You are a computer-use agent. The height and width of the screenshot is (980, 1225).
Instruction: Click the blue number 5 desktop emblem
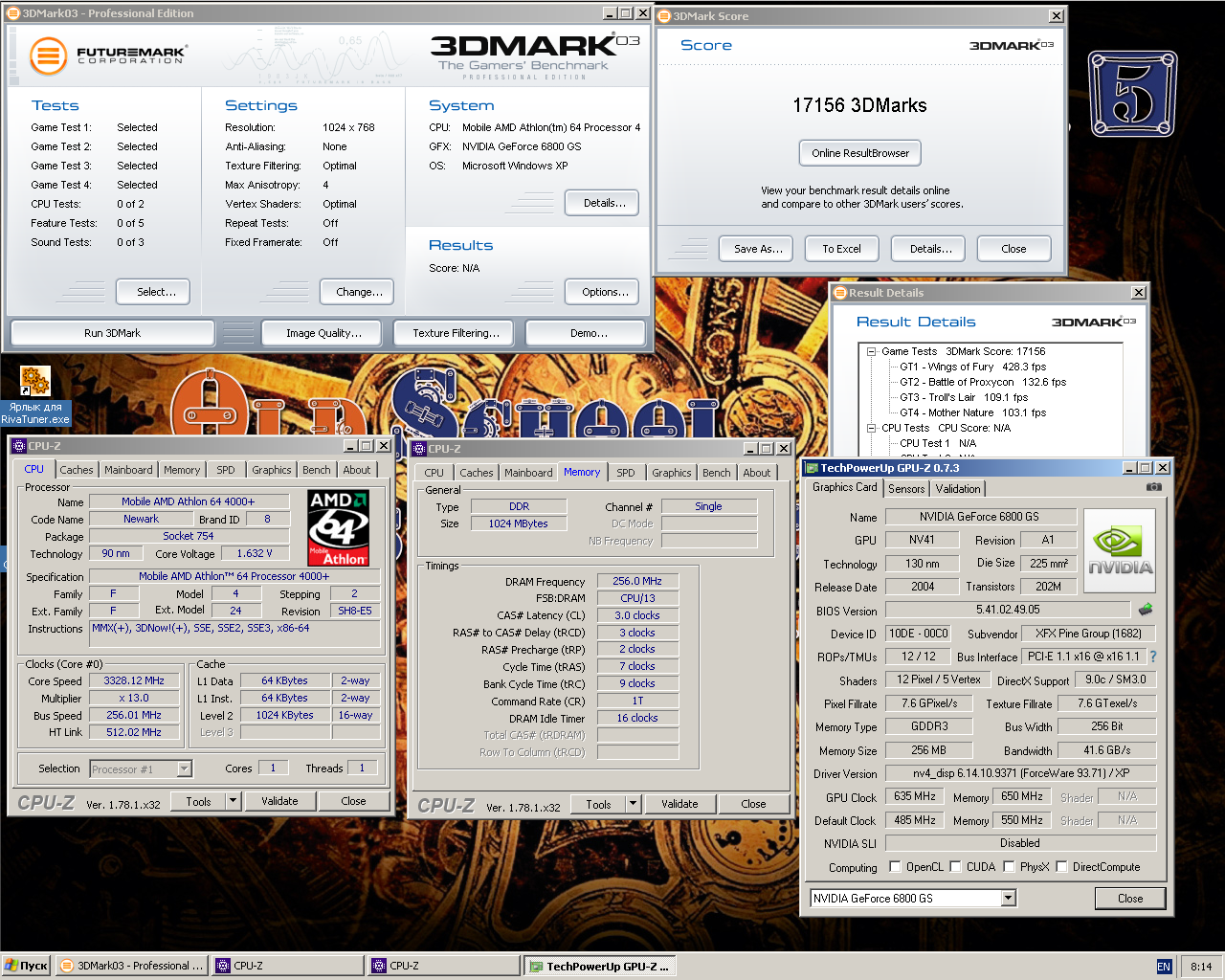tap(1132, 94)
